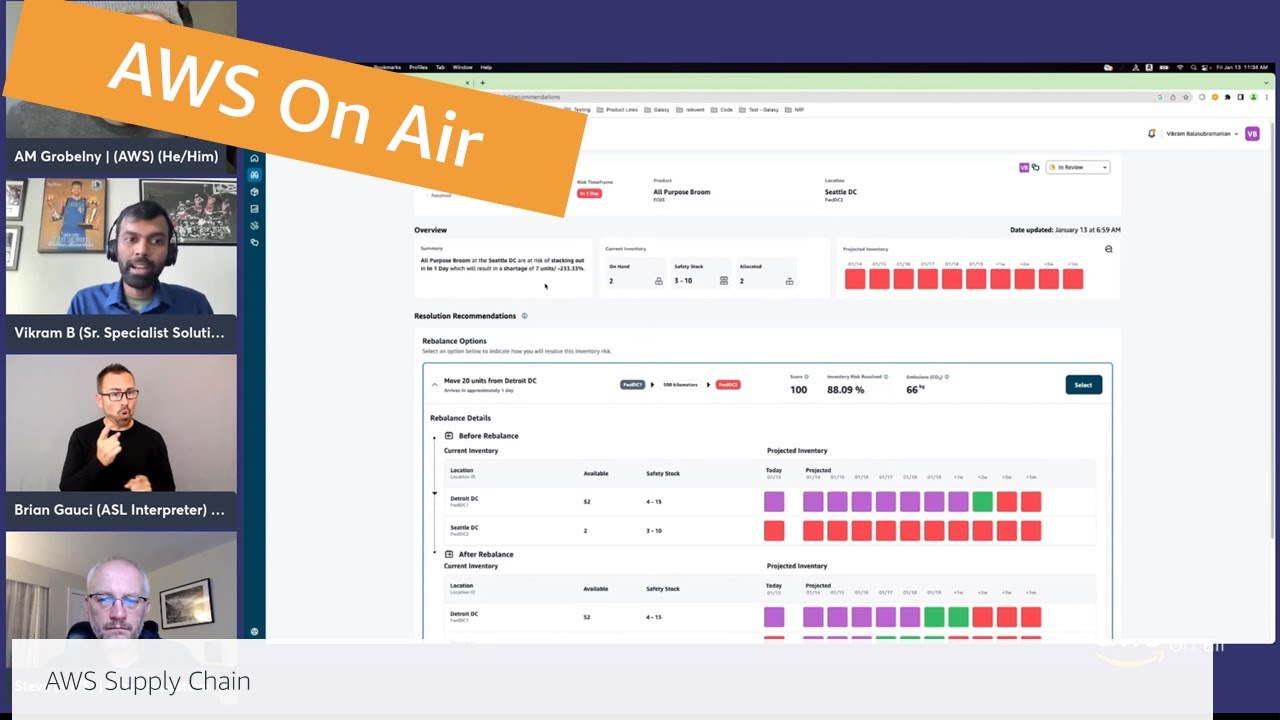Click the chat icon beside In Review
1280x720 pixels.
click(x=1036, y=168)
